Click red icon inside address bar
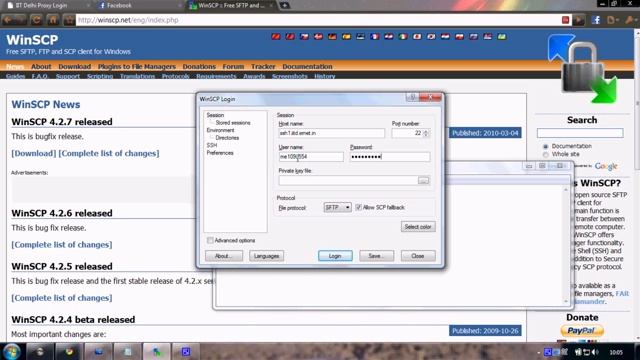Viewport: 640px width, 360px height. (x=565, y=20)
